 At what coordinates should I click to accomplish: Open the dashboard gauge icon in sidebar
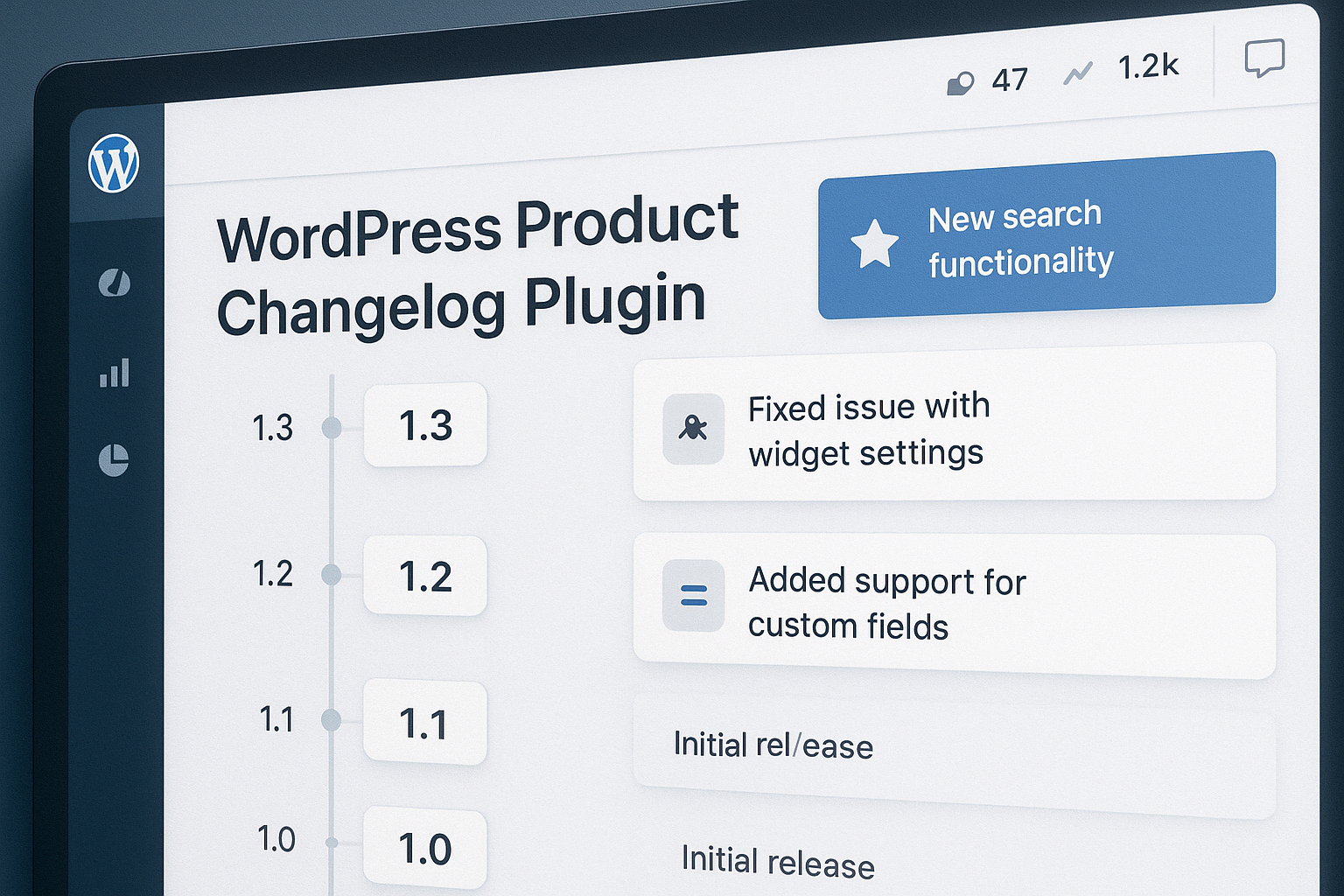coord(115,283)
